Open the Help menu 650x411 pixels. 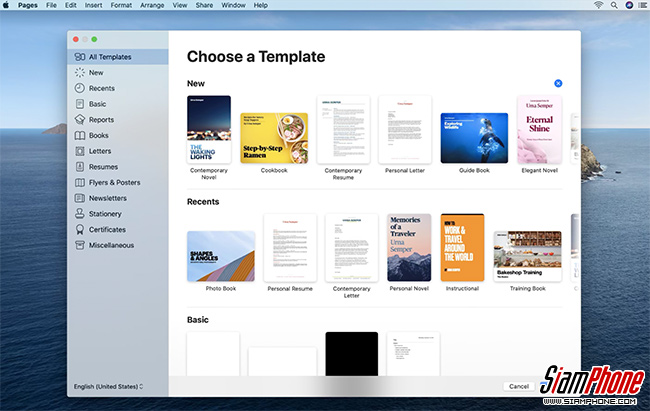(260, 5)
